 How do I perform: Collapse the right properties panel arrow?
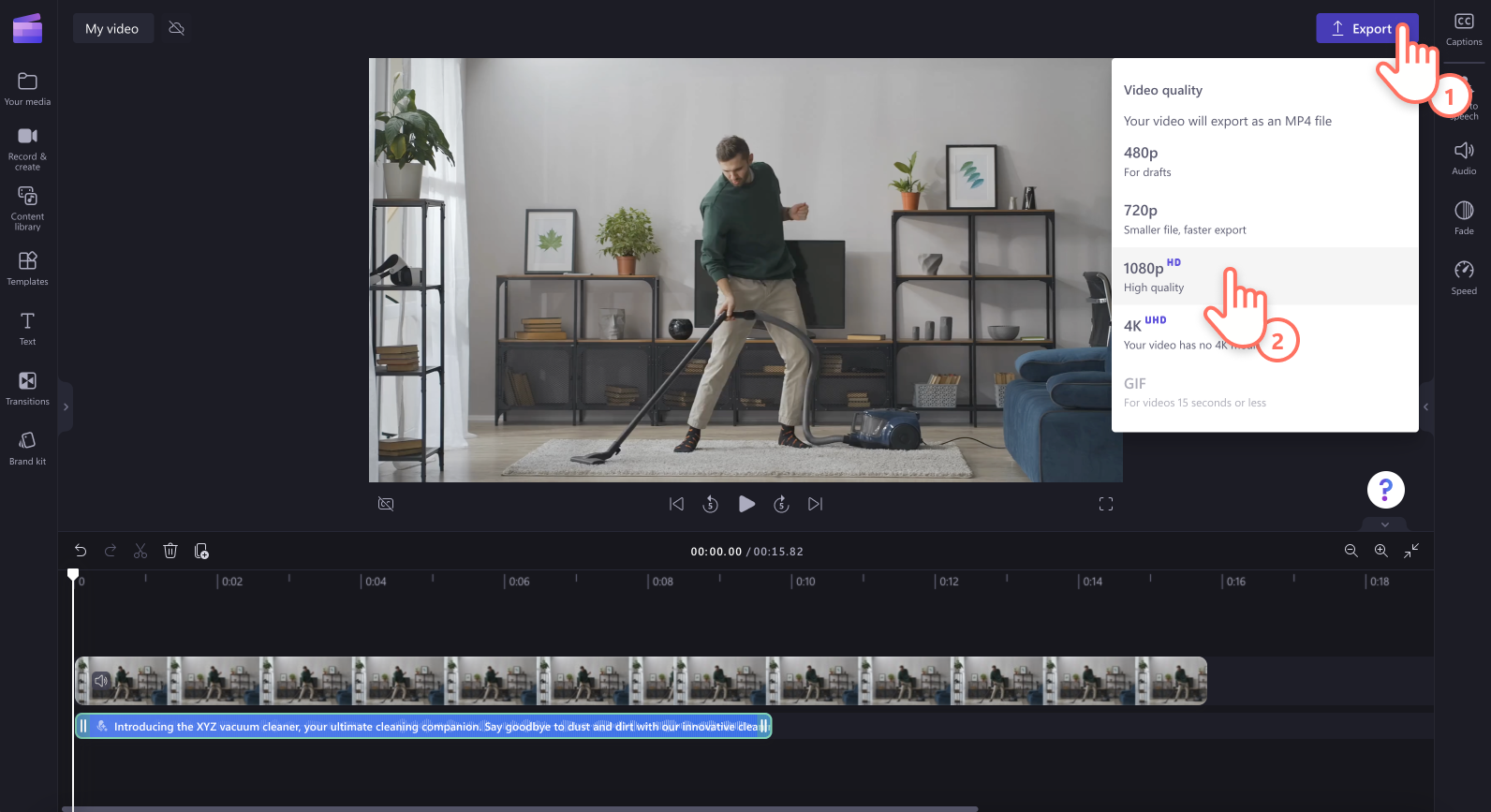point(1425,406)
